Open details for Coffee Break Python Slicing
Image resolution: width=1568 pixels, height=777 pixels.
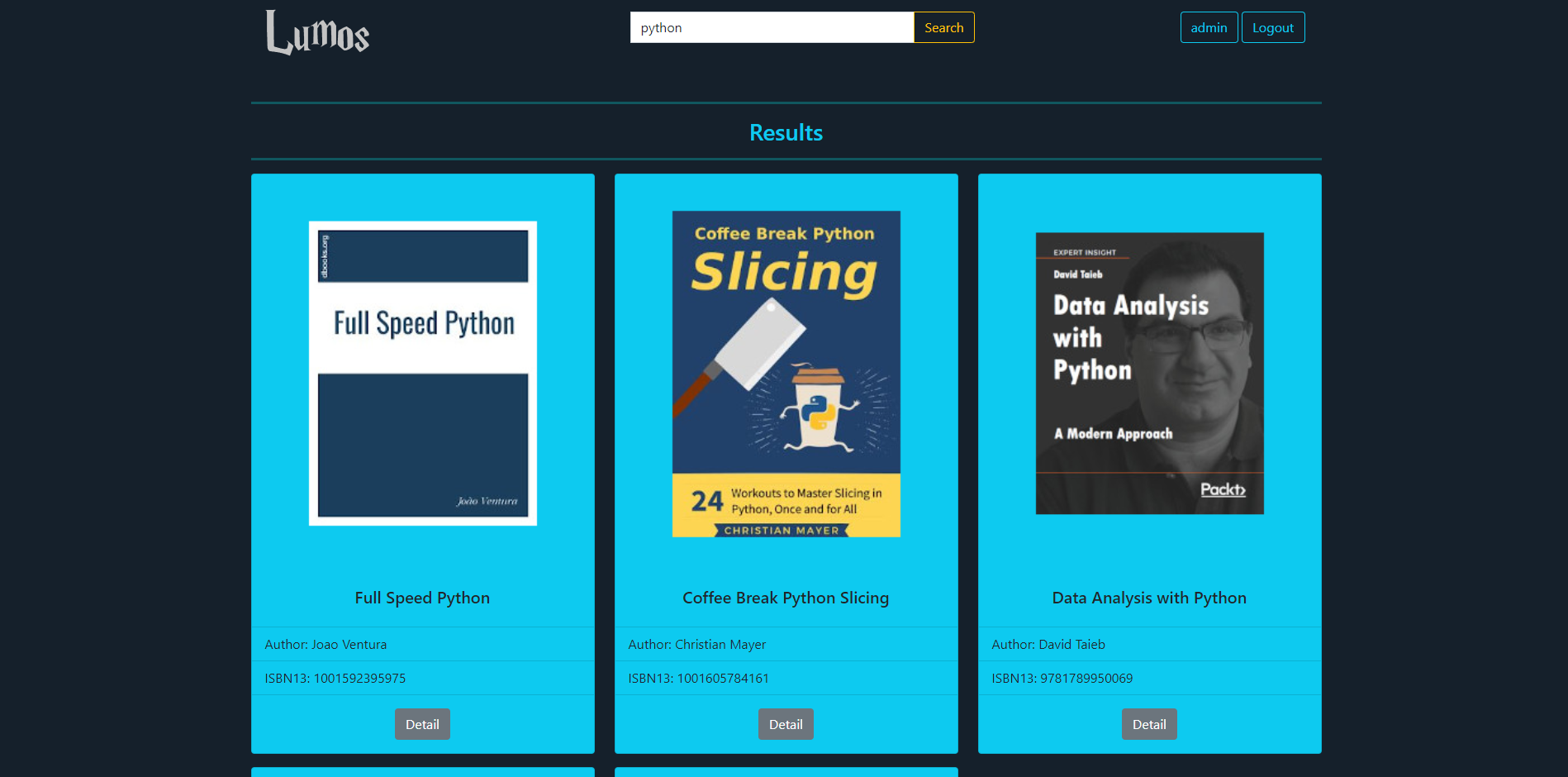click(x=786, y=724)
